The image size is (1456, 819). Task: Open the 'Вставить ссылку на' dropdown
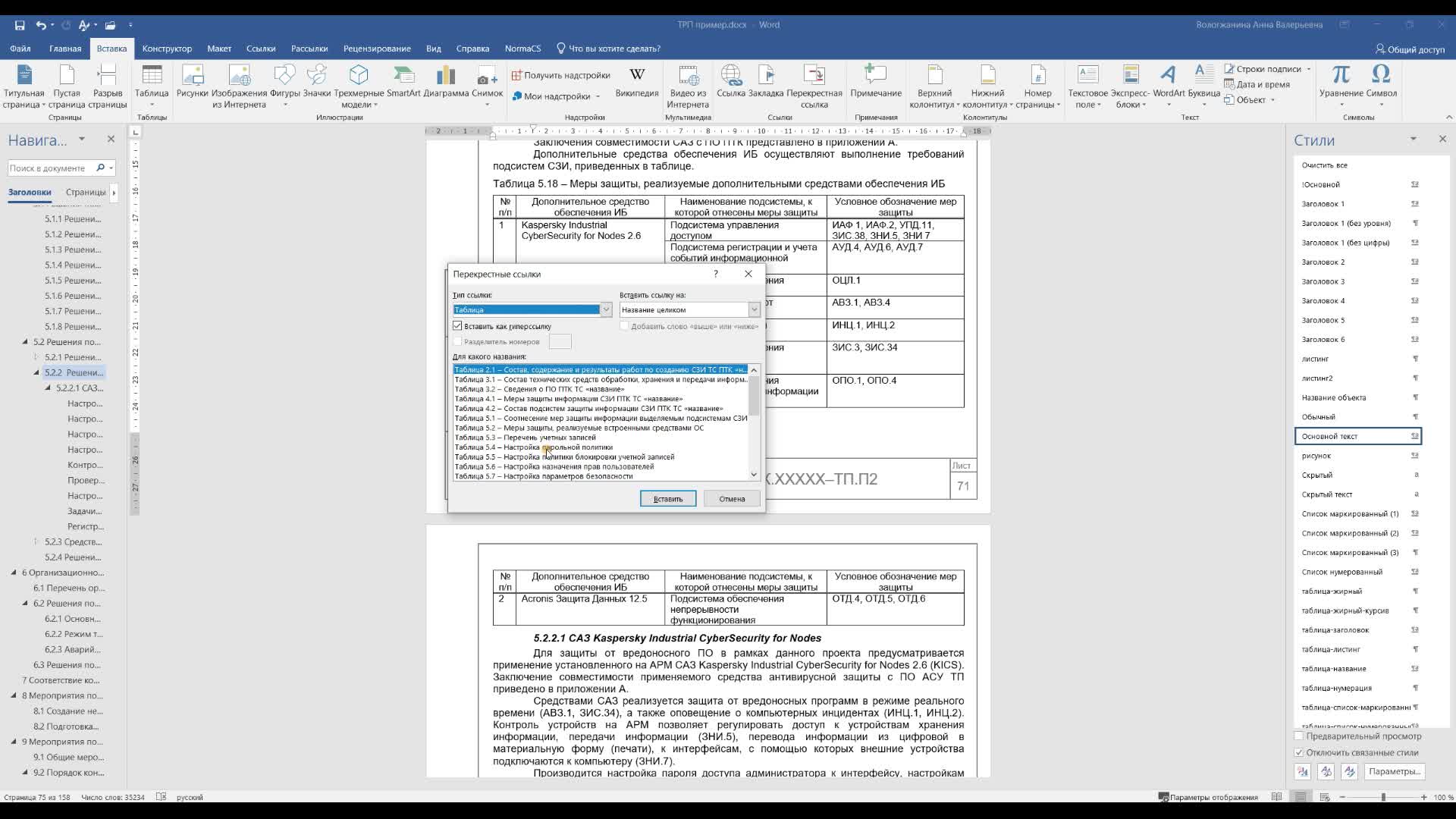click(x=754, y=309)
